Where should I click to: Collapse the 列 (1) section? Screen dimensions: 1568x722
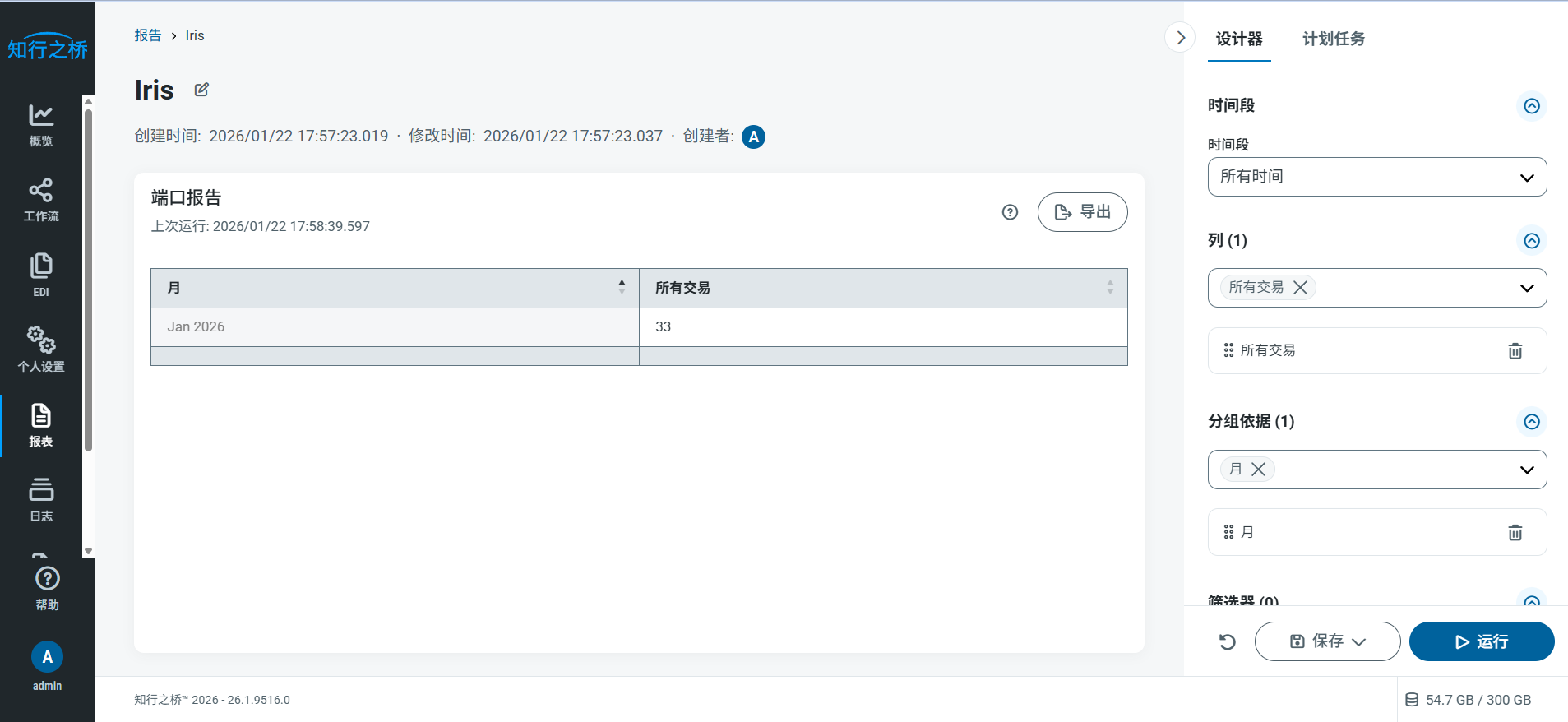click(x=1531, y=241)
